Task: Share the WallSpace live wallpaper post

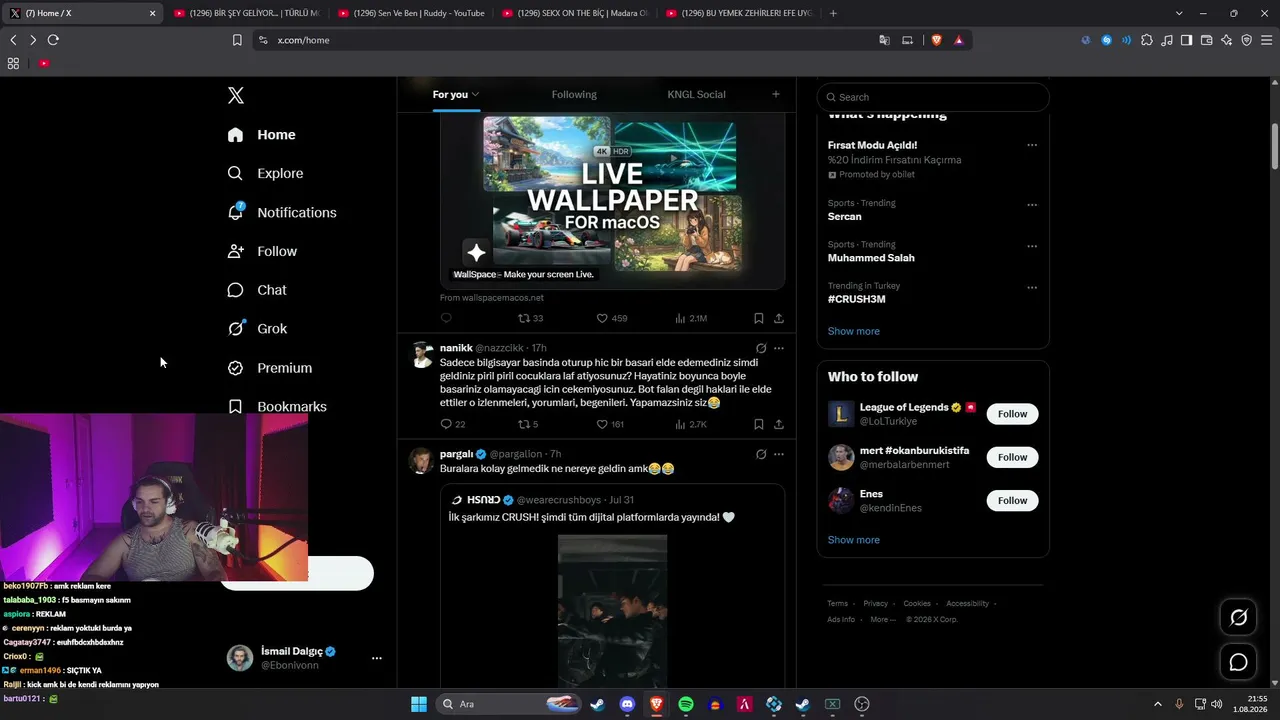Action: pyautogui.click(x=779, y=318)
